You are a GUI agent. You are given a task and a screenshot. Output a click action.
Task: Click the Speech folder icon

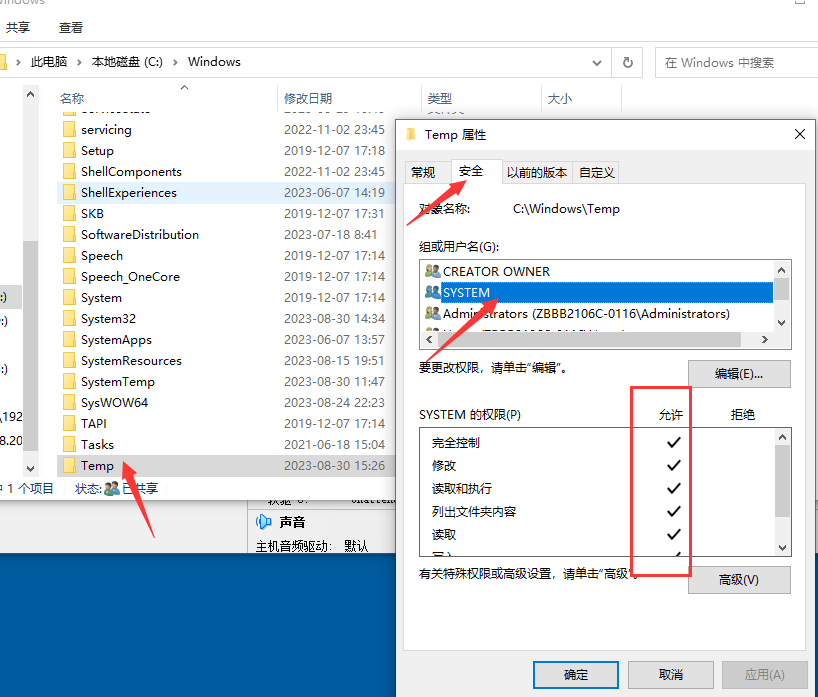[69, 255]
